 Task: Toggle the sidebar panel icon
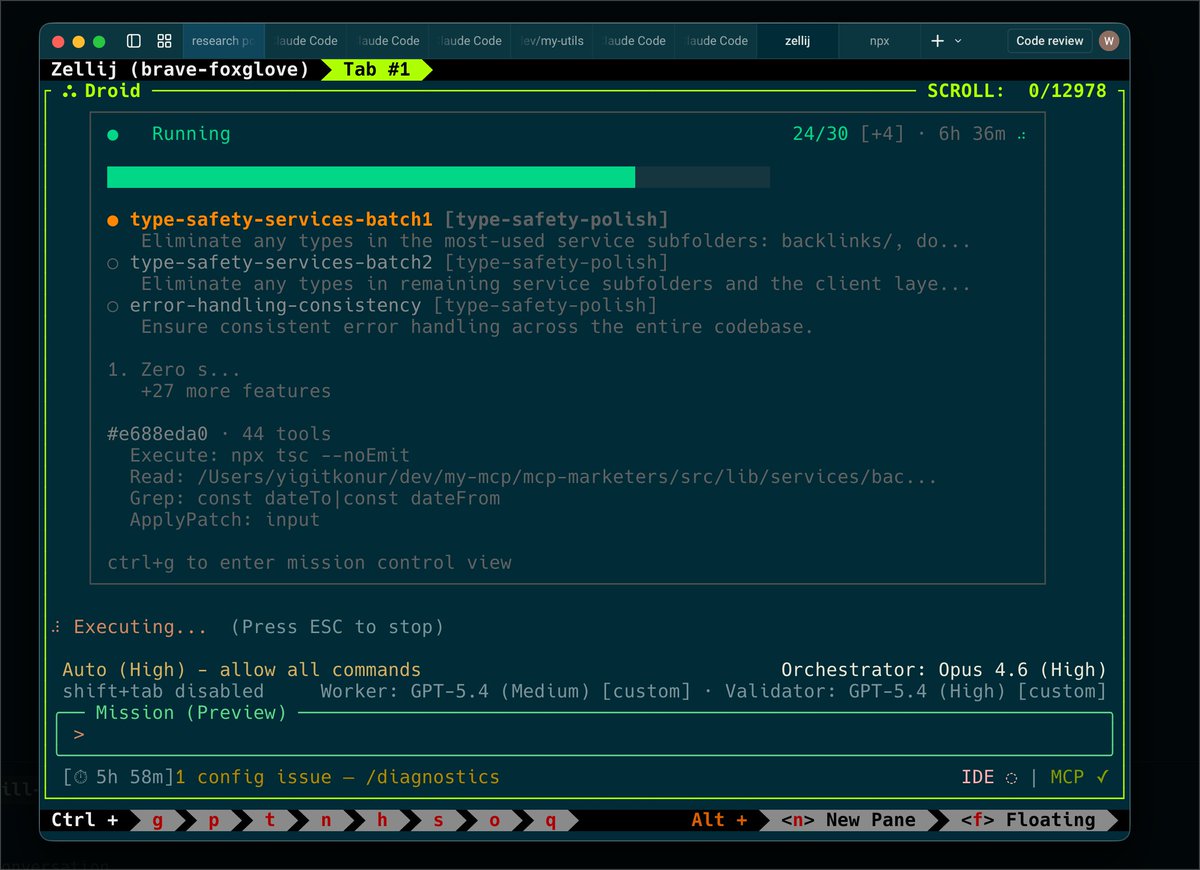134,41
